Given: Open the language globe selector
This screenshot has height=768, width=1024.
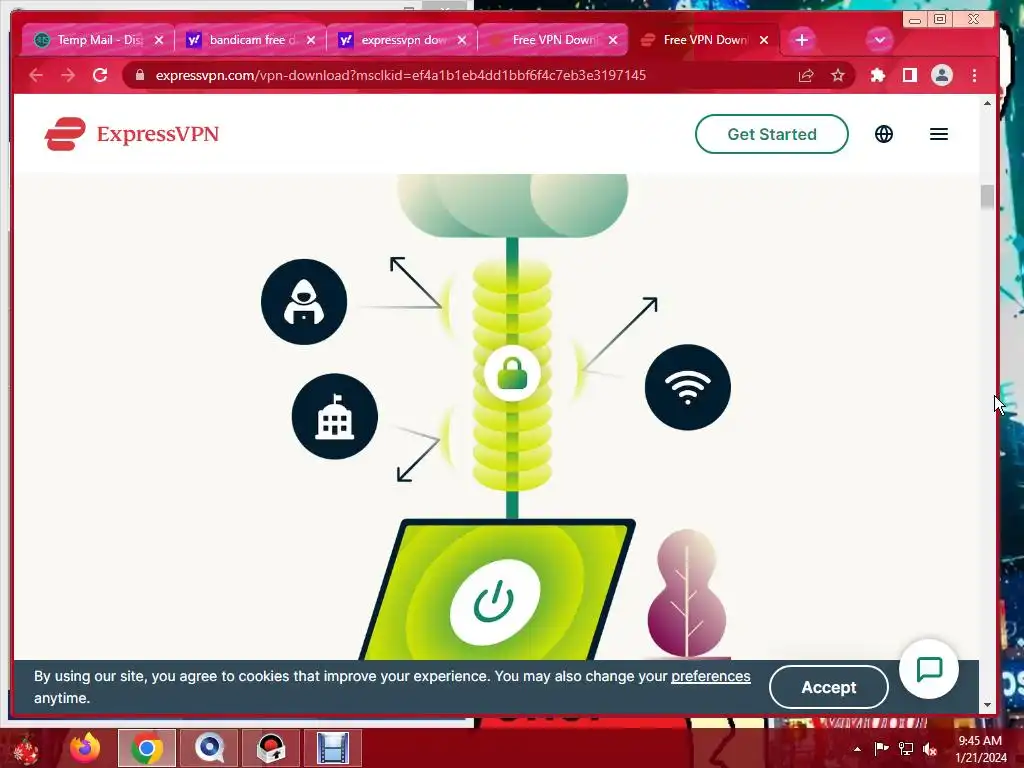Looking at the screenshot, I should [884, 134].
